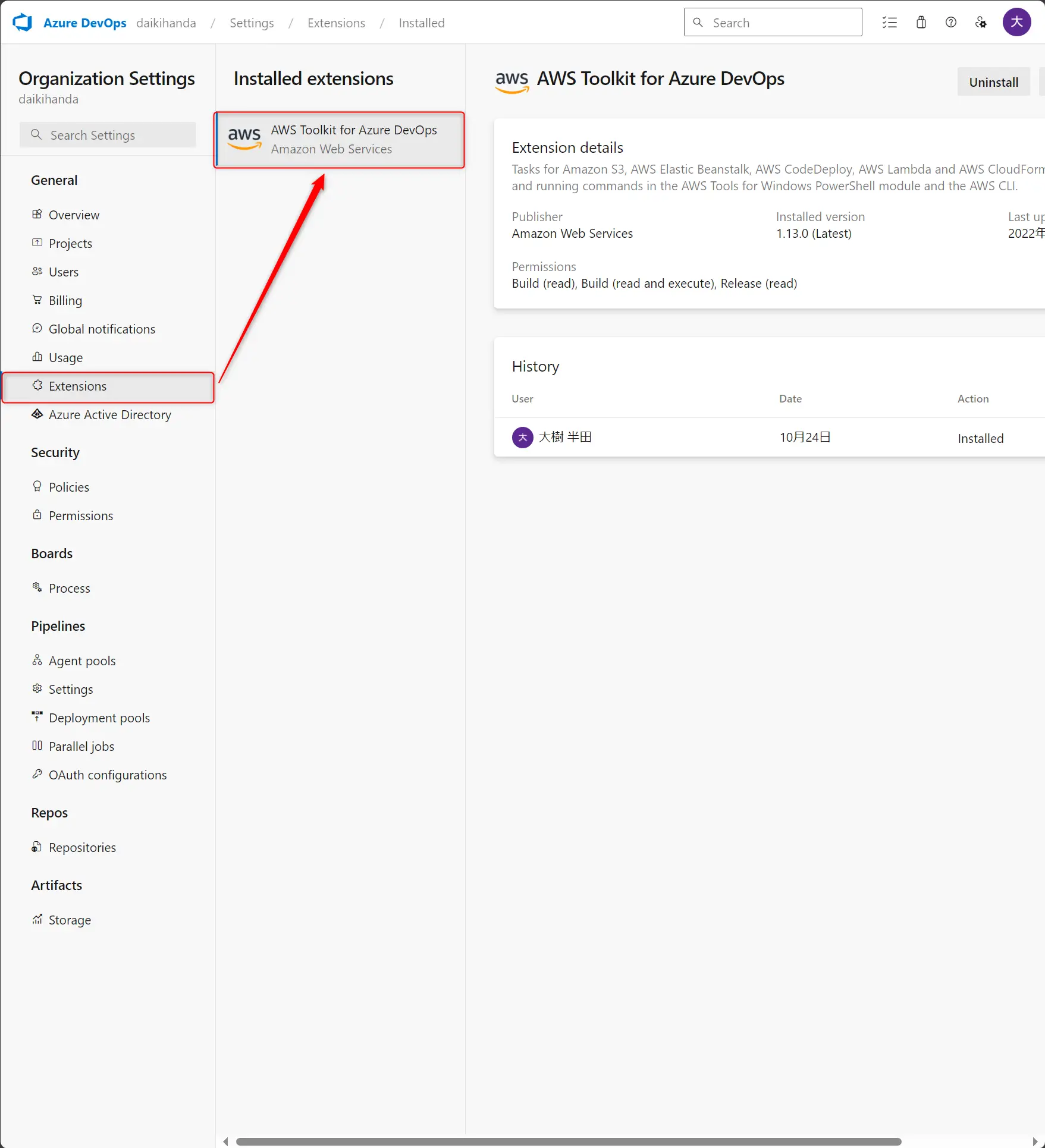Image resolution: width=1045 pixels, height=1148 pixels.
Task: Click the Global notifications icon
Action: [37, 328]
